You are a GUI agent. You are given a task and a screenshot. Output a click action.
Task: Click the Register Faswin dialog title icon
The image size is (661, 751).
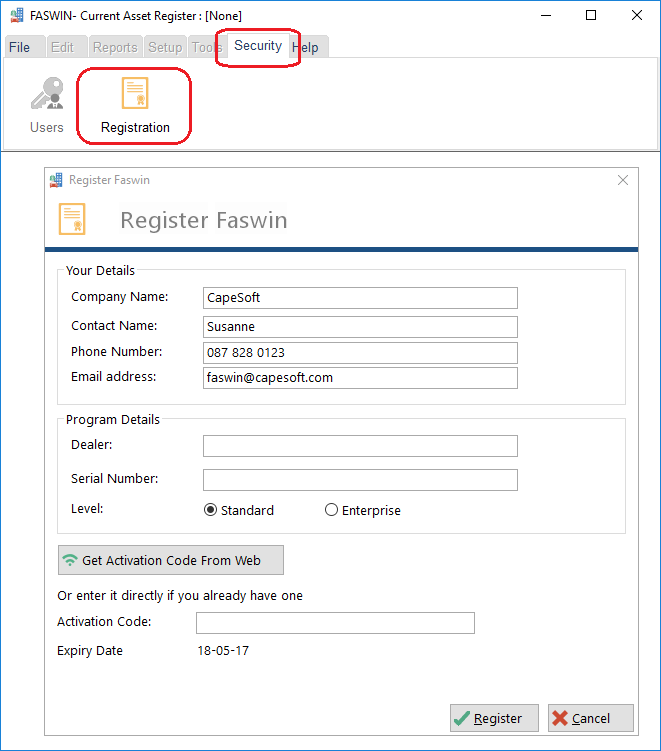coord(56,180)
